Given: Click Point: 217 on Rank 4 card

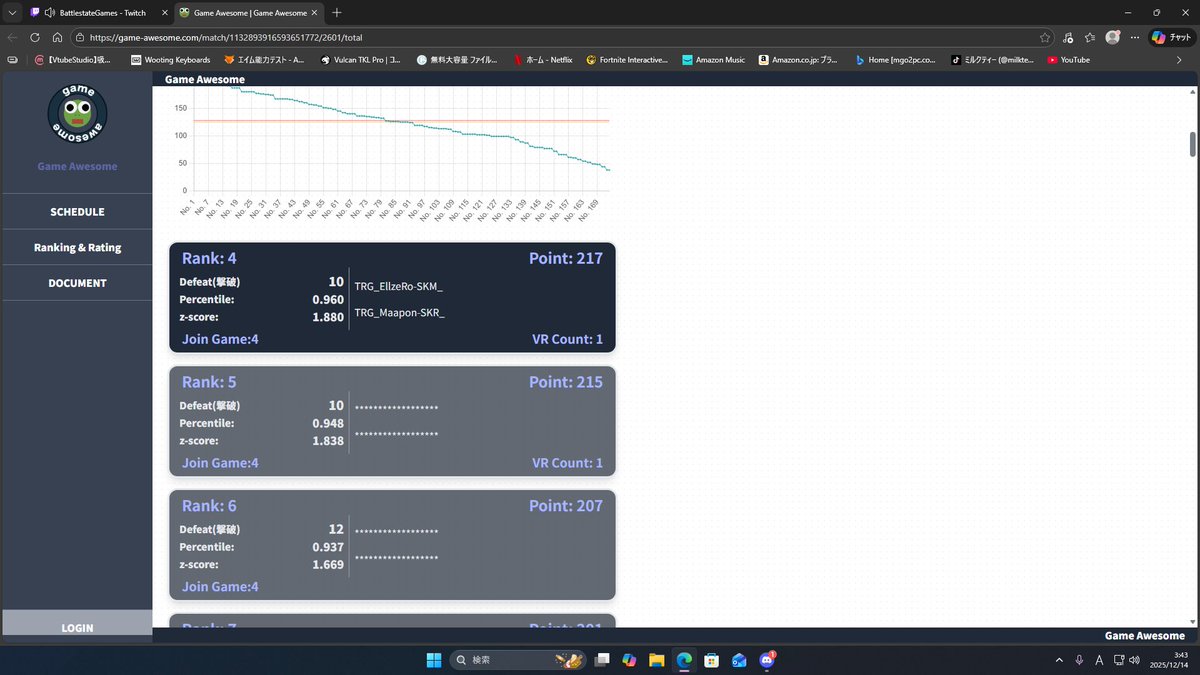Looking at the screenshot, I should click(566, 258).
